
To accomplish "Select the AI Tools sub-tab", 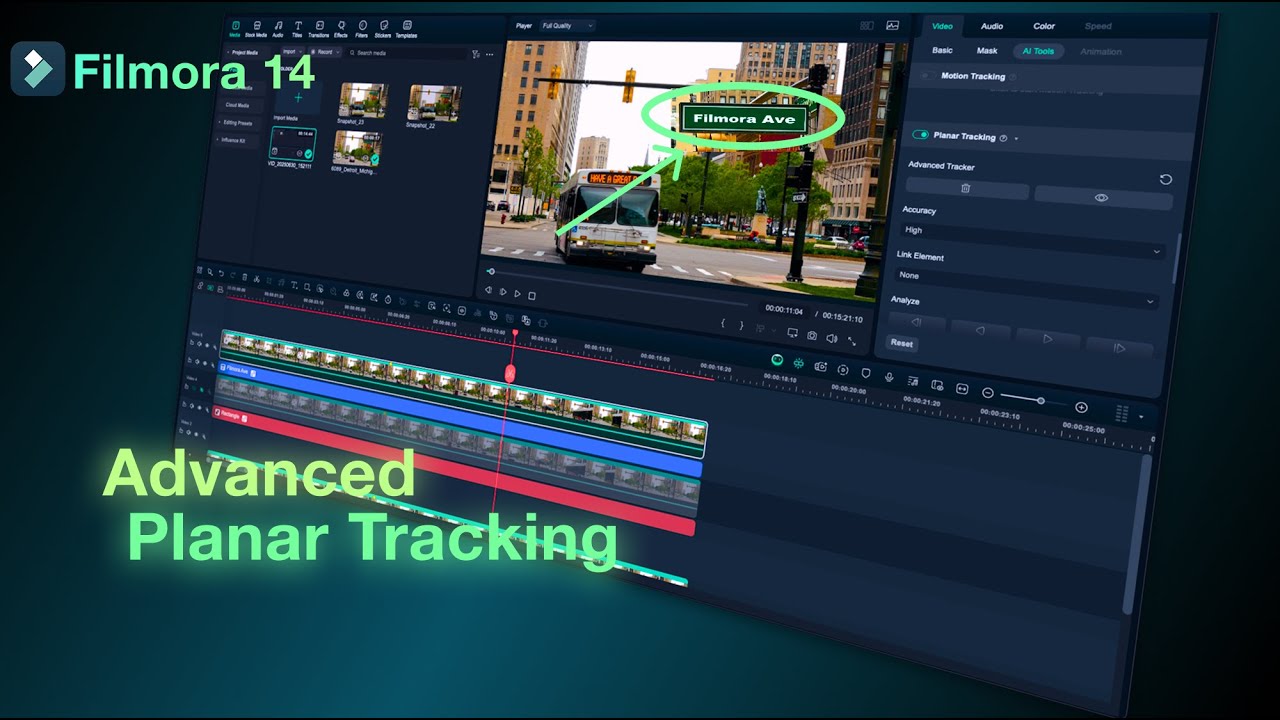I will click(x=1038, y=51).
